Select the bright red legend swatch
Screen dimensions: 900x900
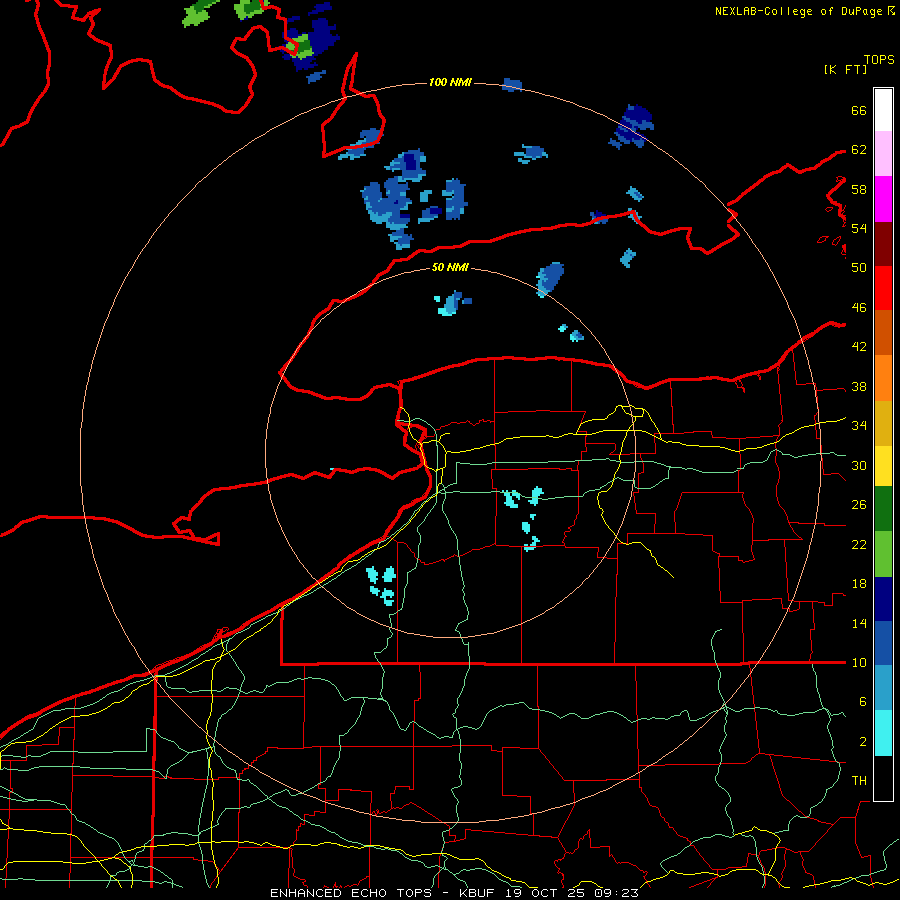click(883, 288)
